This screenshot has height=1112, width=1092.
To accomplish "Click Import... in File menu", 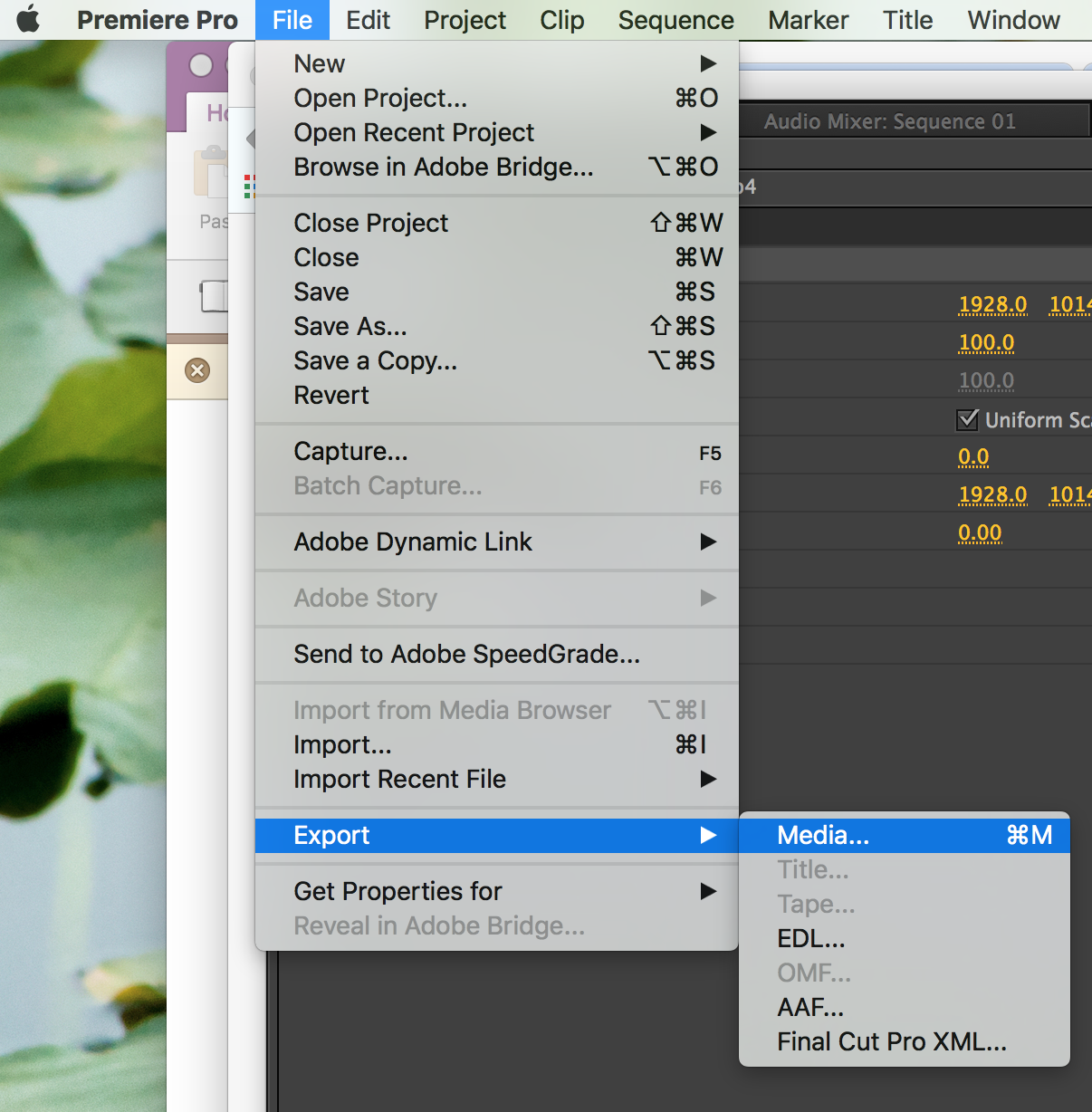I will (342, 745).
